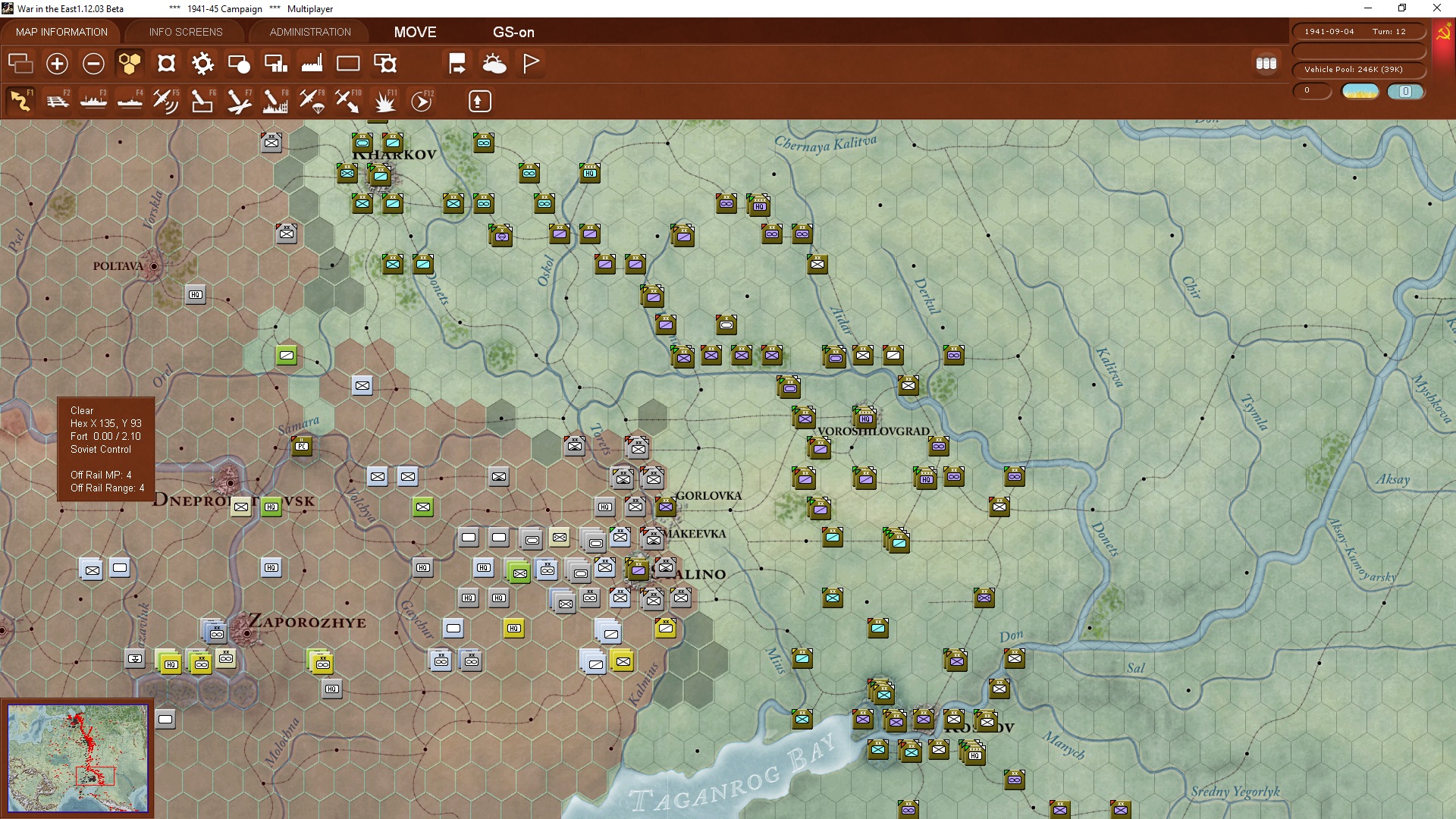Click the Vehicle Pool readout
Image resolution: width=1456 pixels, height=819 pixels.
coord(1359,69)
